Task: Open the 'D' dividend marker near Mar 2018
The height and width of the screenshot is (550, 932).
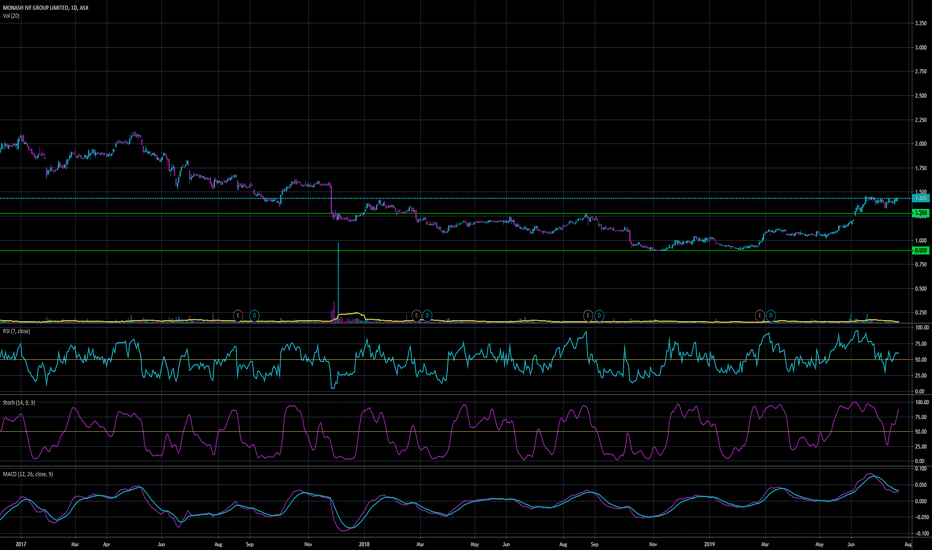Action: pos(427,315)
